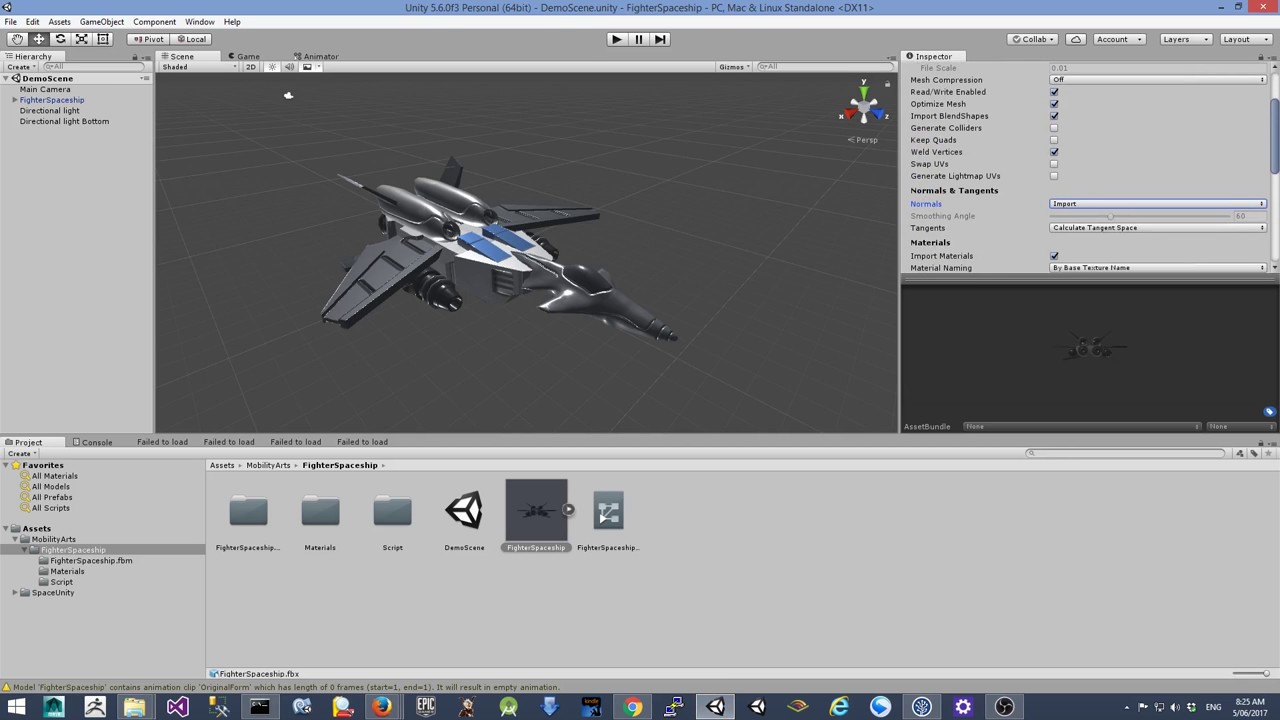Image resolution: width=1280 pixels, height=720 pixels.
Task: Open the Material Naming dropdown
Action: click(x=1158, y=268)
